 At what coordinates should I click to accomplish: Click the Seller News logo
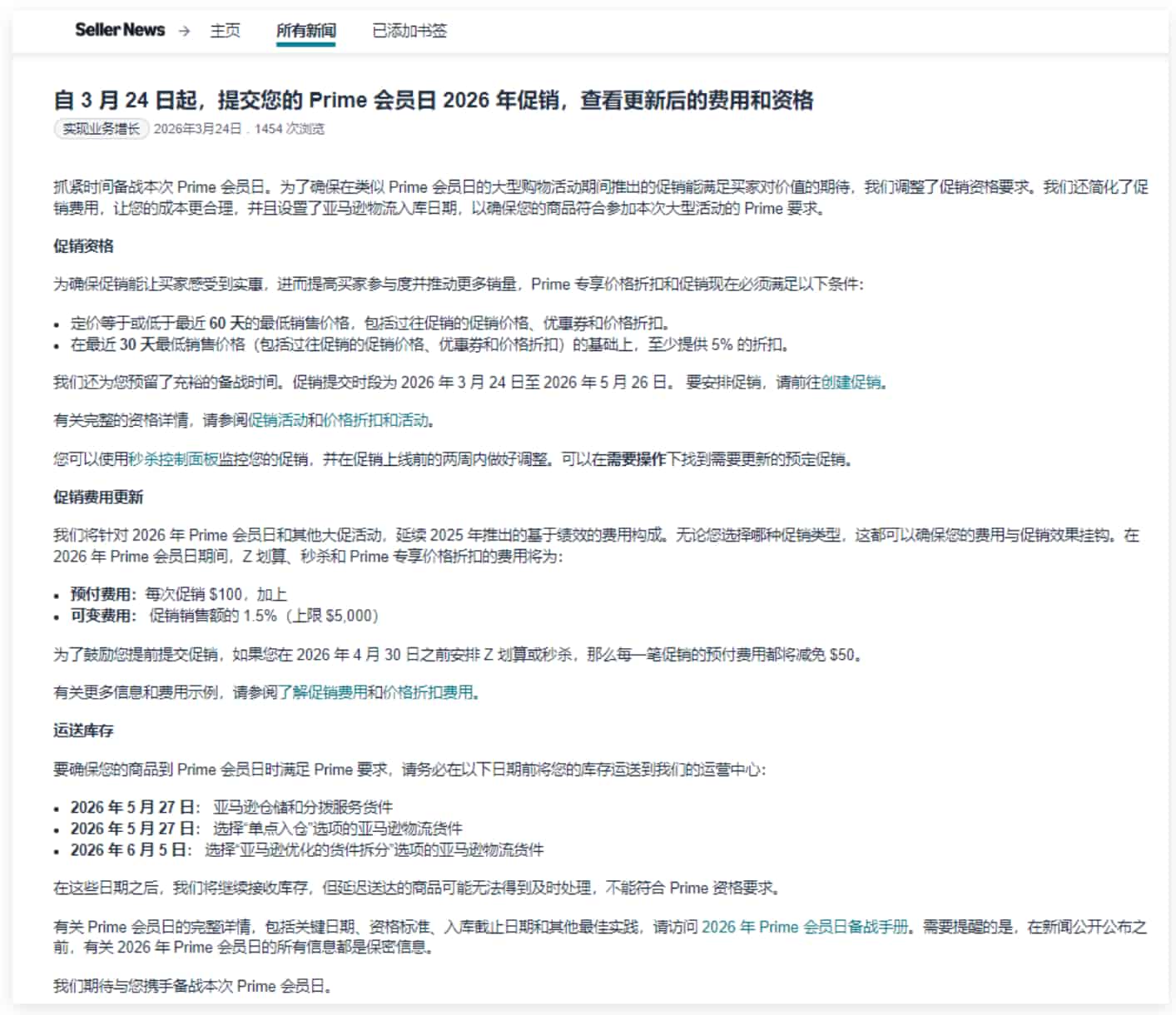119,28
